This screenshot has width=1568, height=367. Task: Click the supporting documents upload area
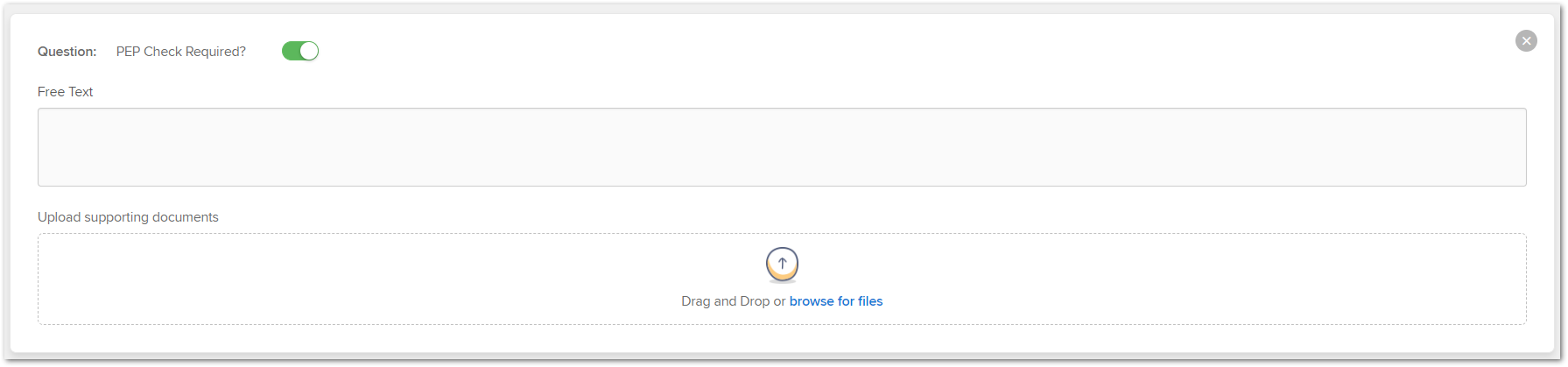tap(782, 279)
